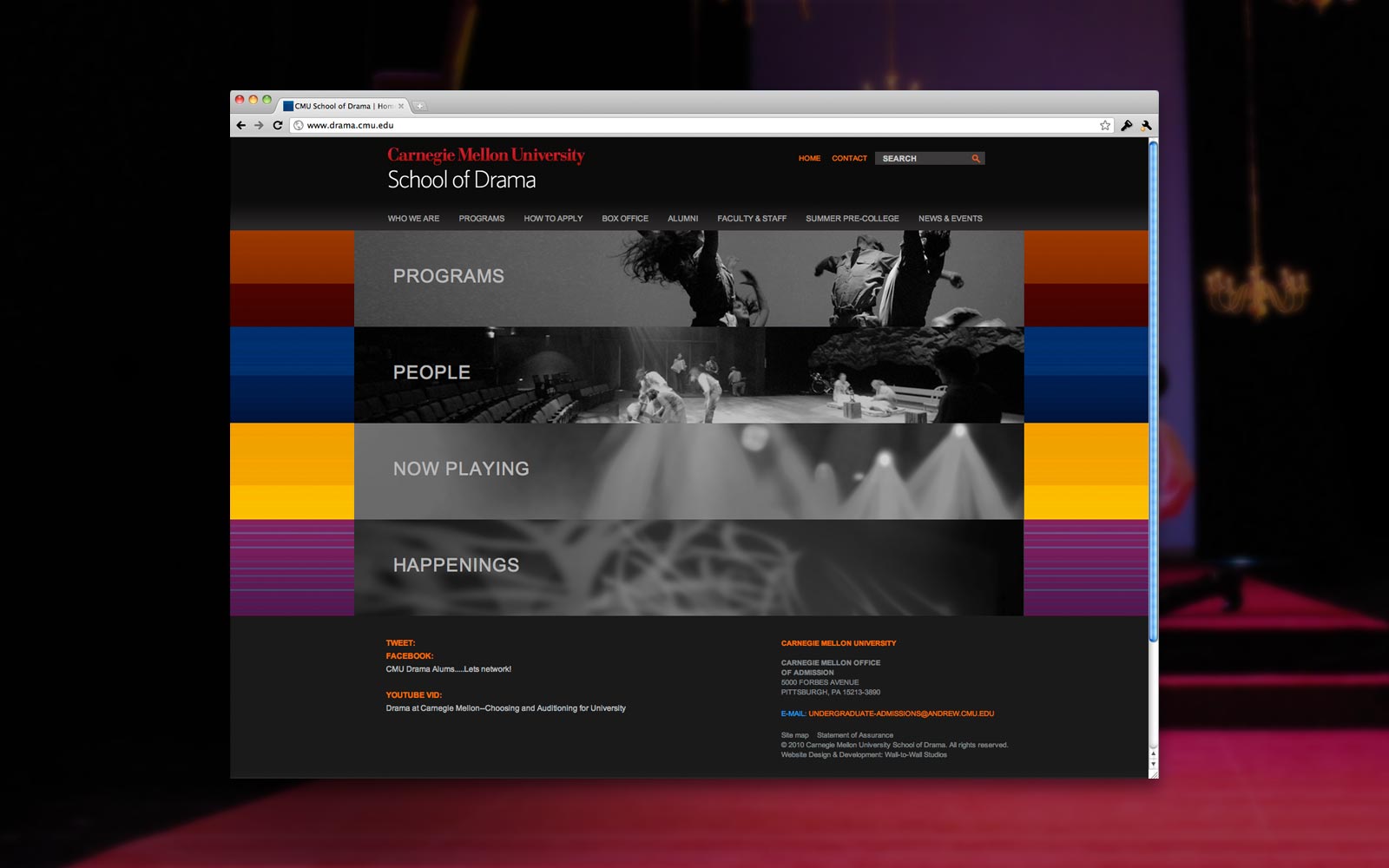This screenshot has height=868, width=1389.
Task: Go back with the browser back arrow
Action: coord(240,125)
